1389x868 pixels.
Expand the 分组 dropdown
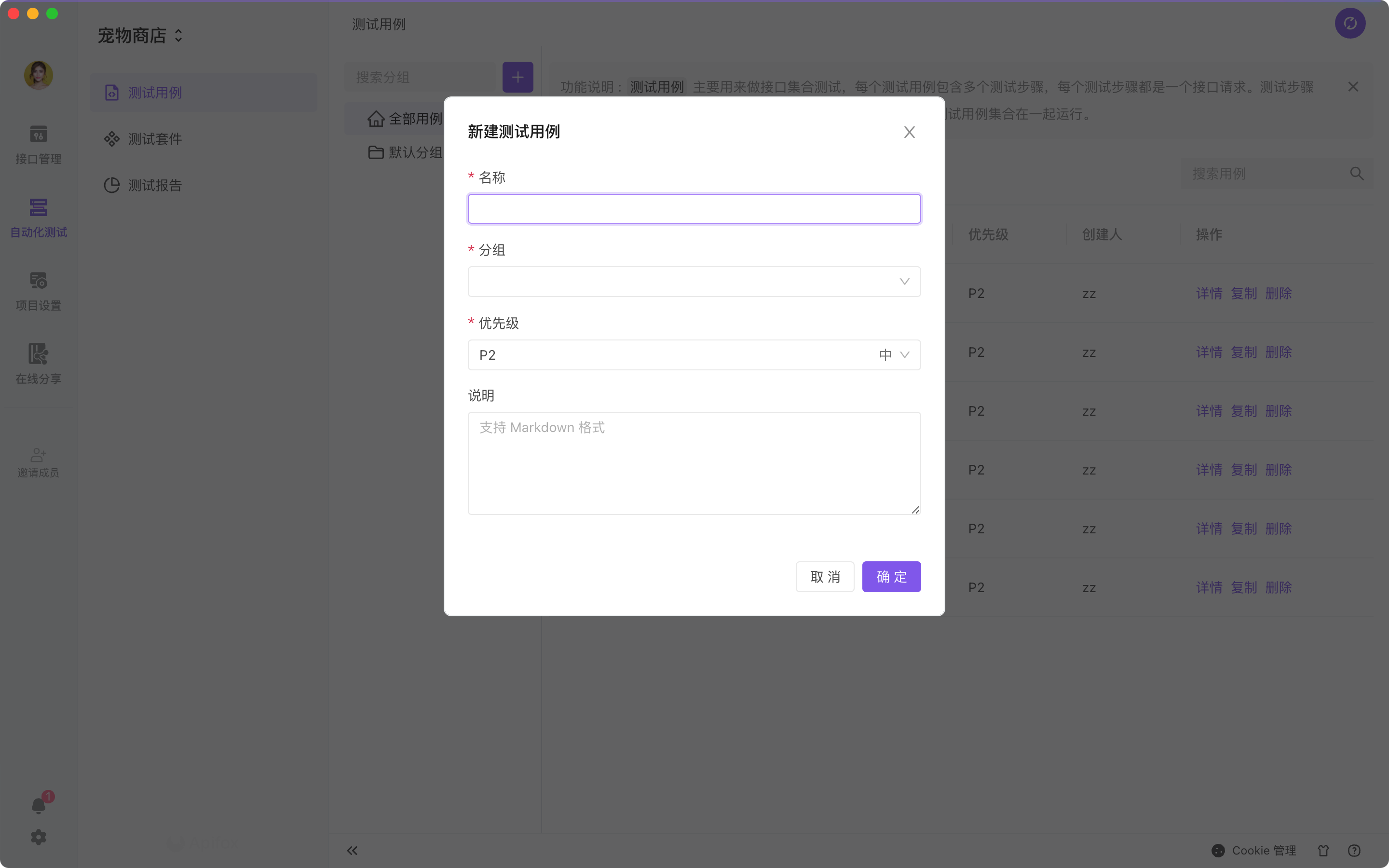pos(694,281)
